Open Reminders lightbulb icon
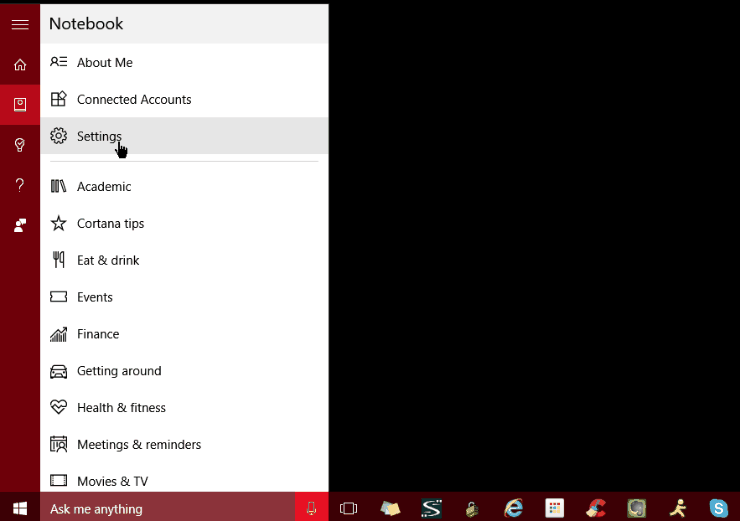 tap(20, 145)
